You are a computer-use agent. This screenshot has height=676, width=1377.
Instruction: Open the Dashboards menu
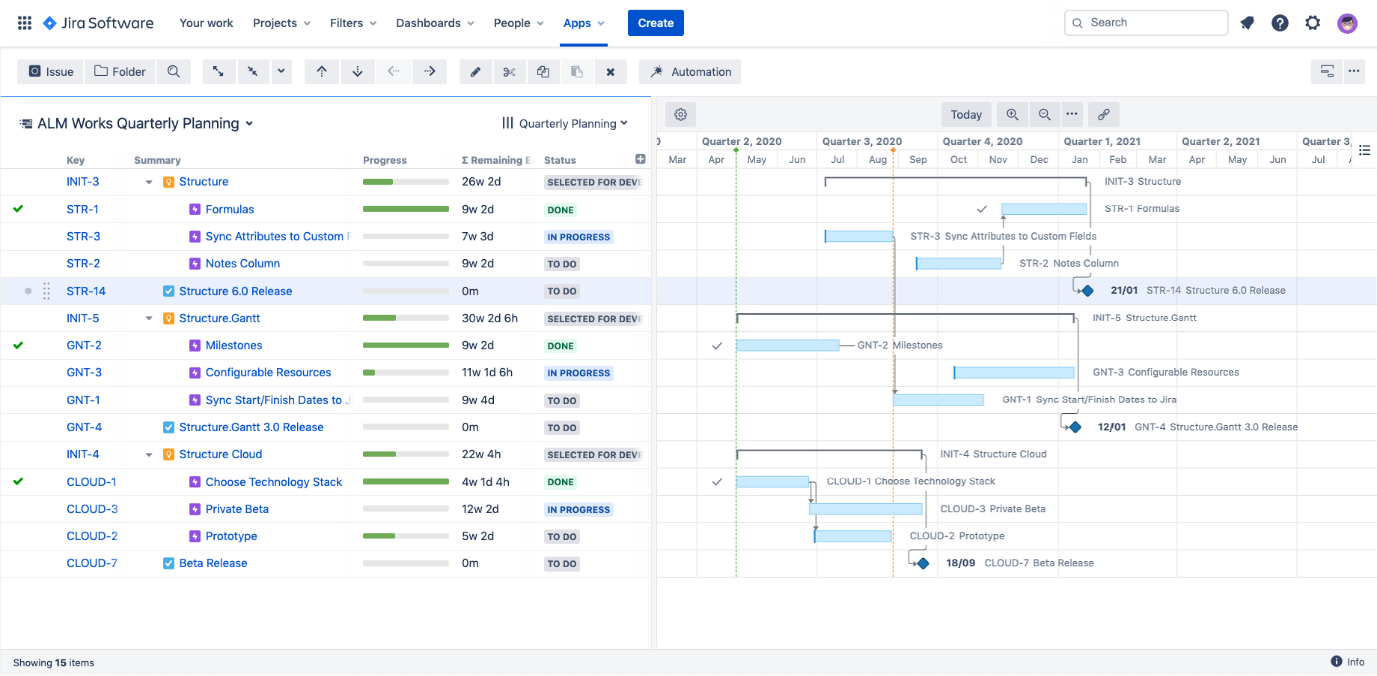tap(435, 23)
